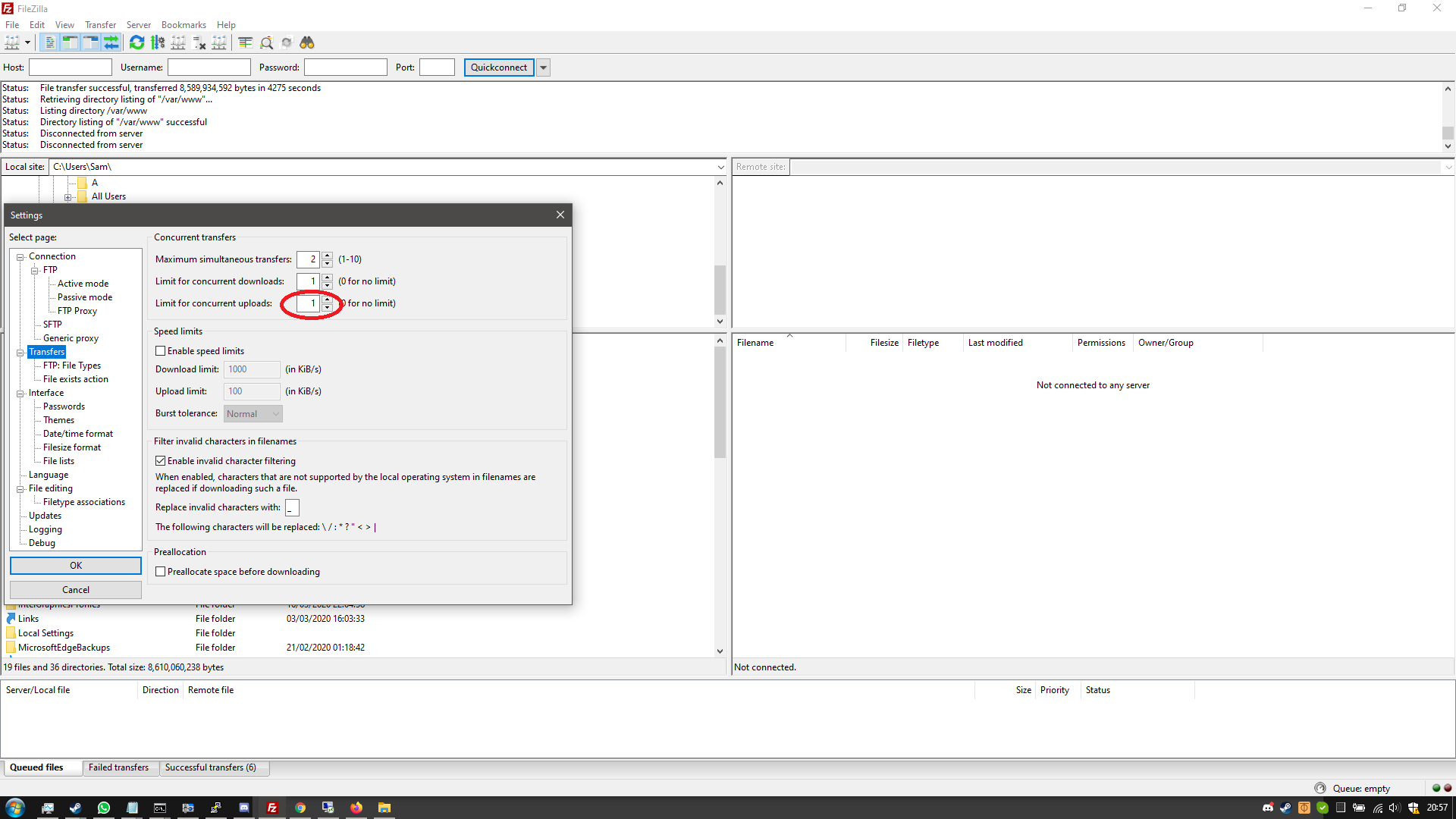
Task: Toggle filename filters magnifier icon
Action: 266,43
